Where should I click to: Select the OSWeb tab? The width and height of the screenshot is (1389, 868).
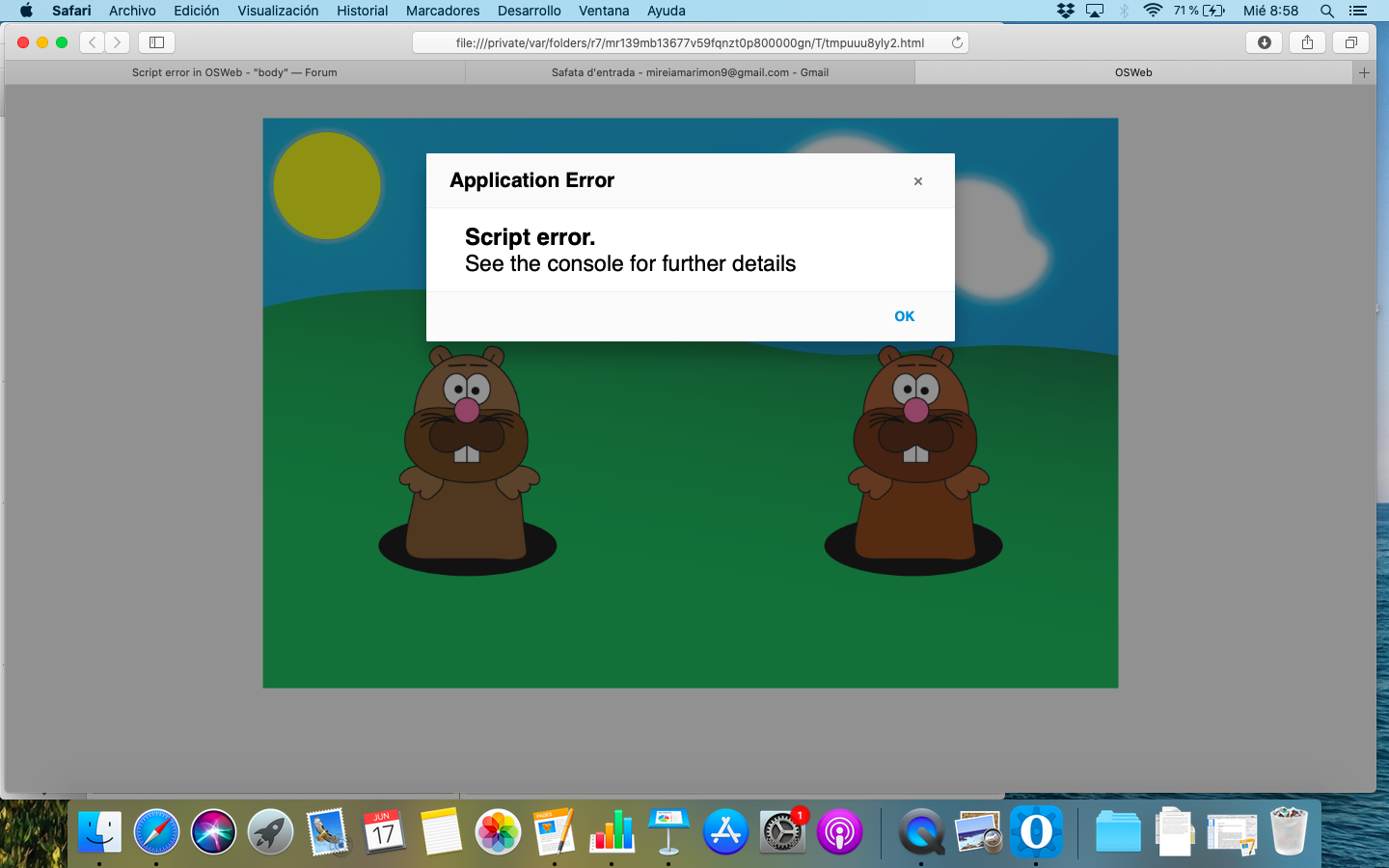coord(1133,72)
